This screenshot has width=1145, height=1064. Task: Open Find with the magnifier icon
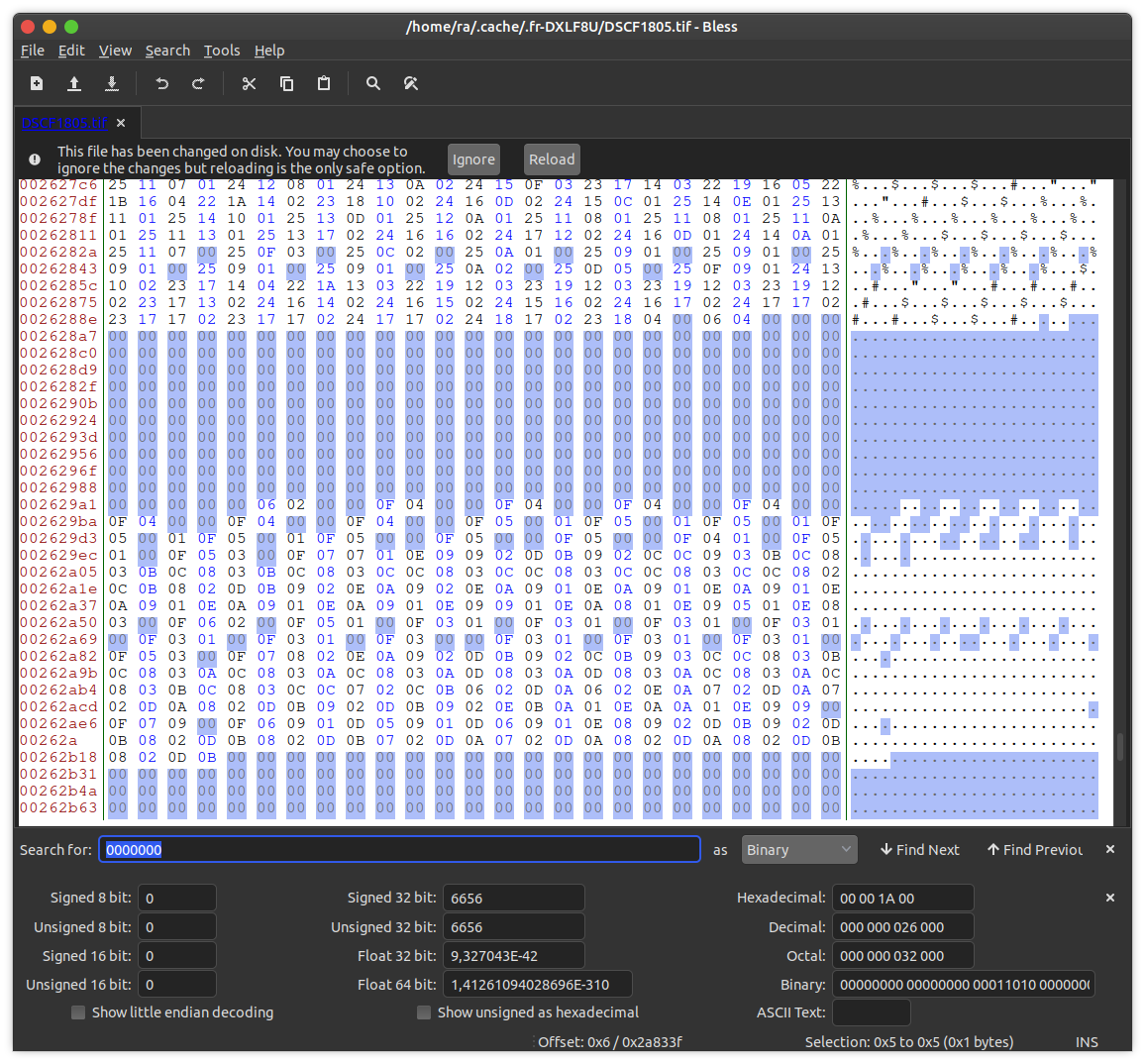[x=373, y=83]
